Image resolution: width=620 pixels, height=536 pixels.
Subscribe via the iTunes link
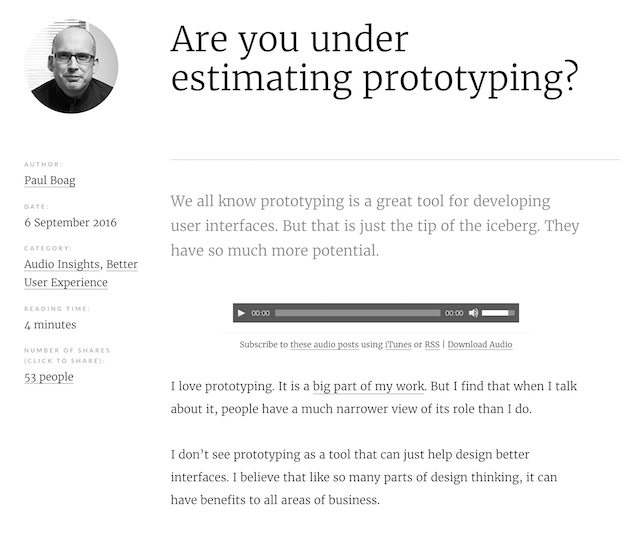pos(398,345)
